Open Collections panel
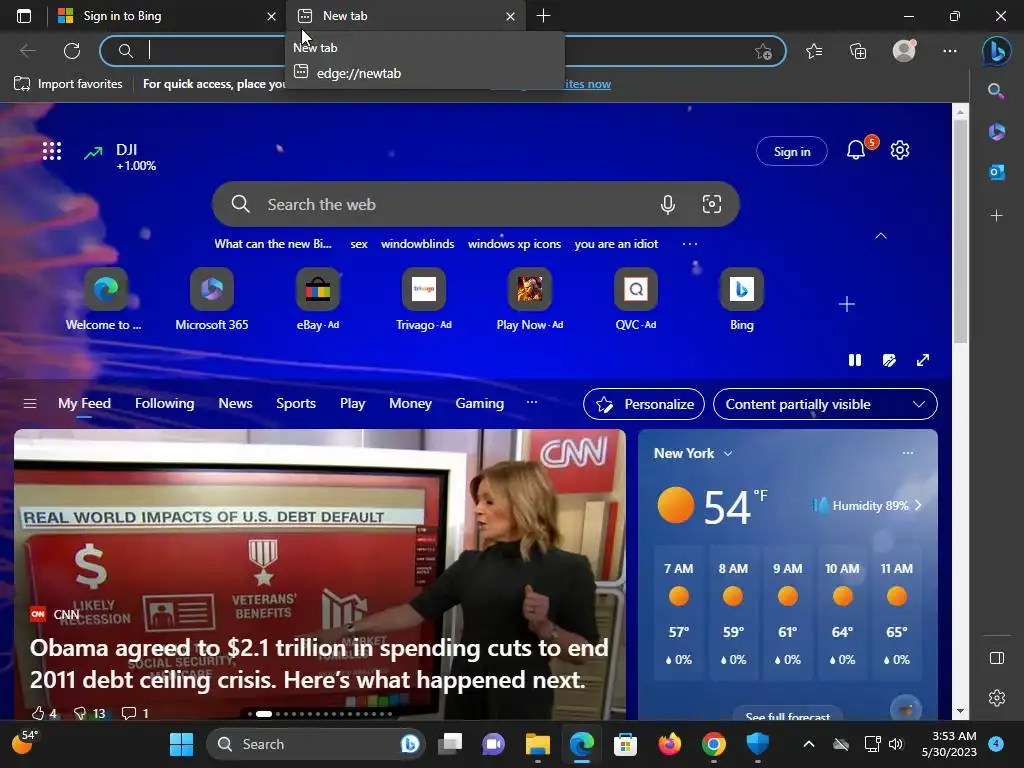The height and width of the screenshot is (768, 1024). point(858,50)
